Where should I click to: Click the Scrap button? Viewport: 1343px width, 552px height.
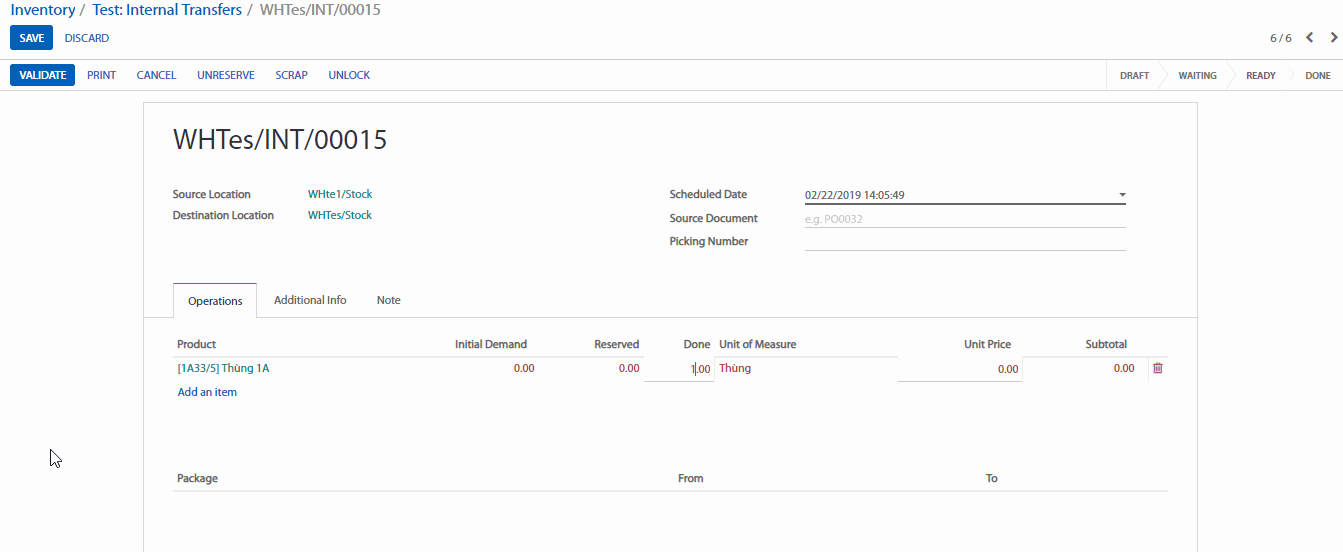(x=291, y=75)
